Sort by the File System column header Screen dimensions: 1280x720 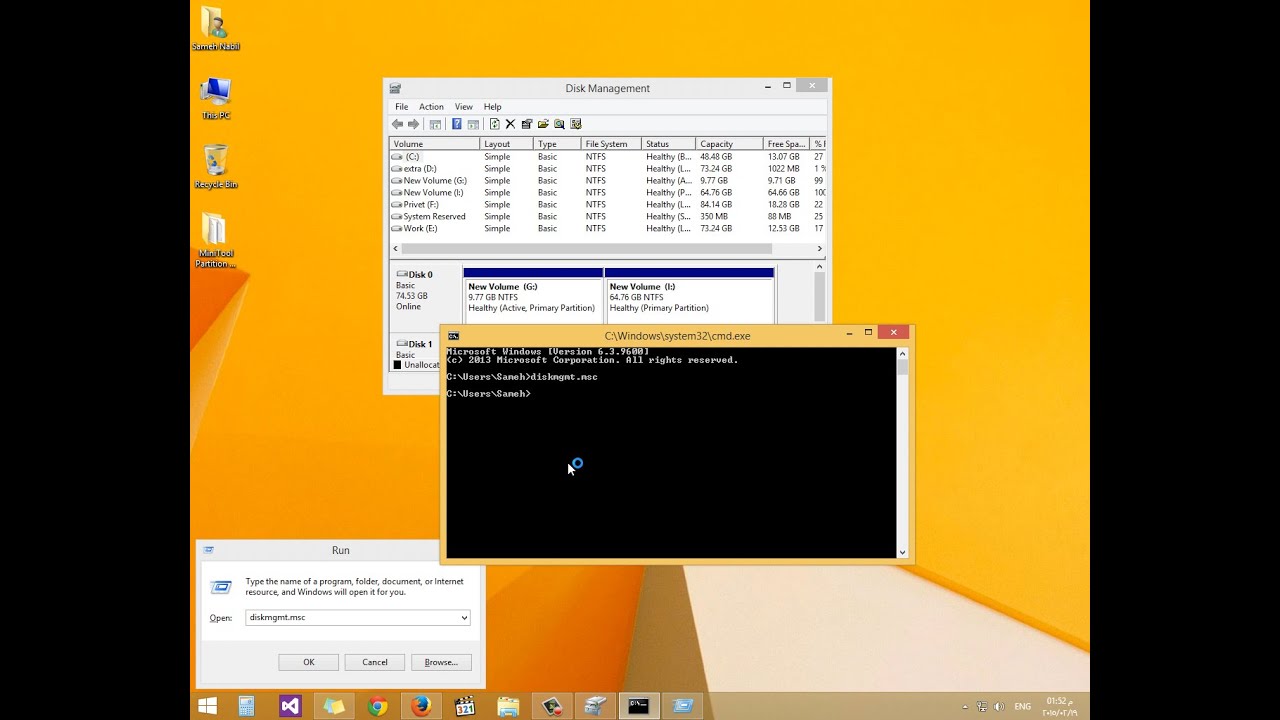click(x=611, y=144)
